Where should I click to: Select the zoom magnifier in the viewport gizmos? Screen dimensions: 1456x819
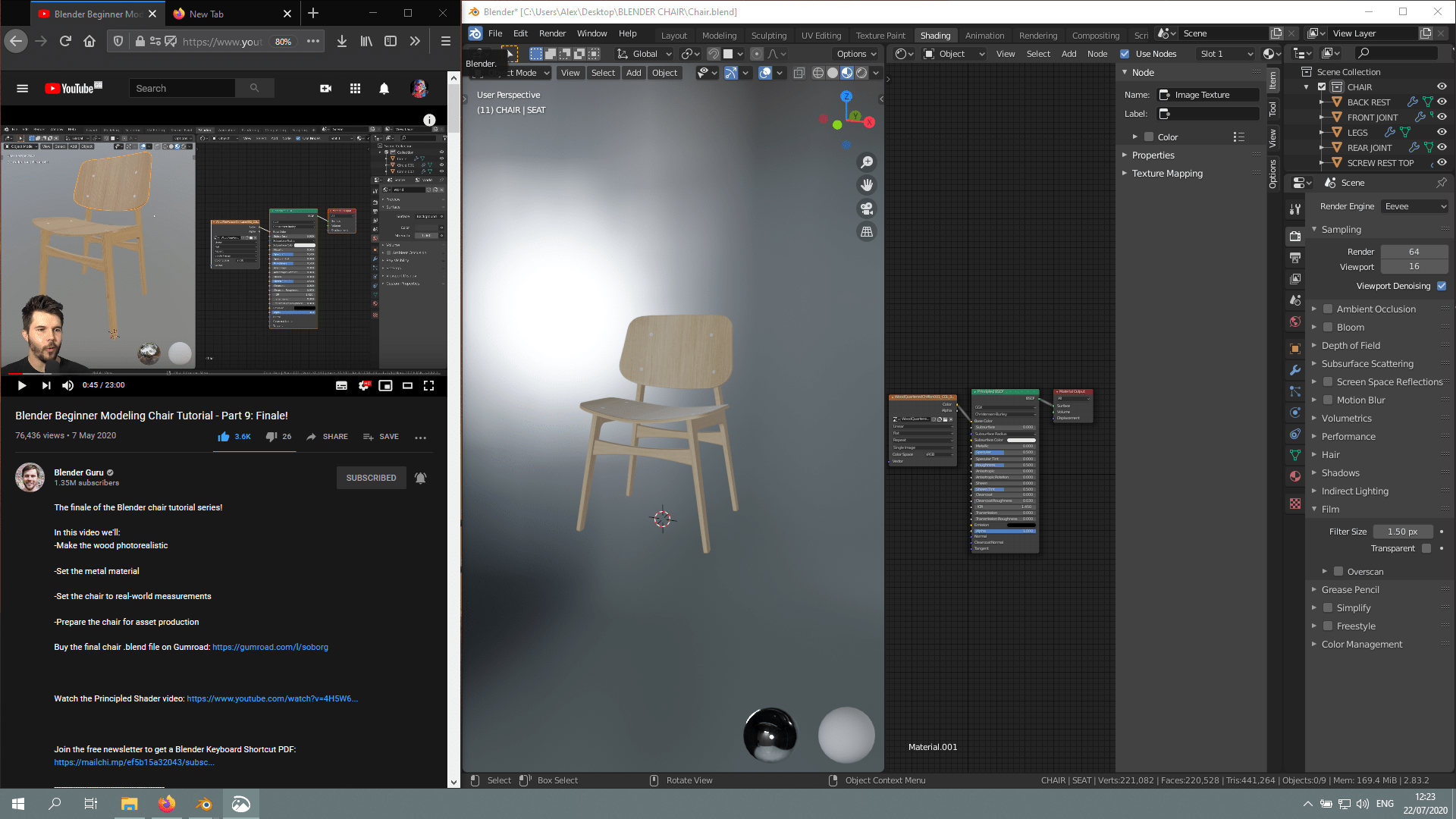867,162
